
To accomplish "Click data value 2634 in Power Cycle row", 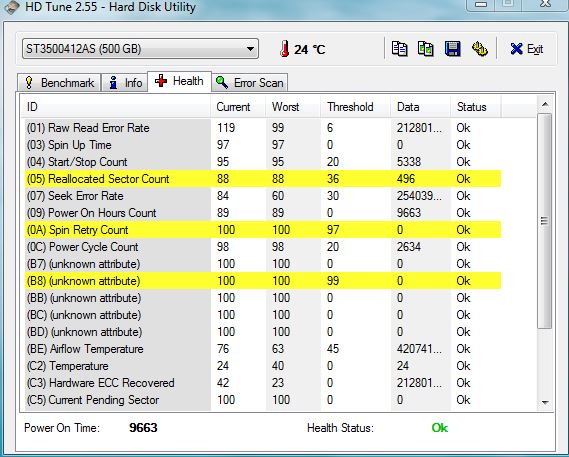I will pyautogui.click(x=409, y=247).
